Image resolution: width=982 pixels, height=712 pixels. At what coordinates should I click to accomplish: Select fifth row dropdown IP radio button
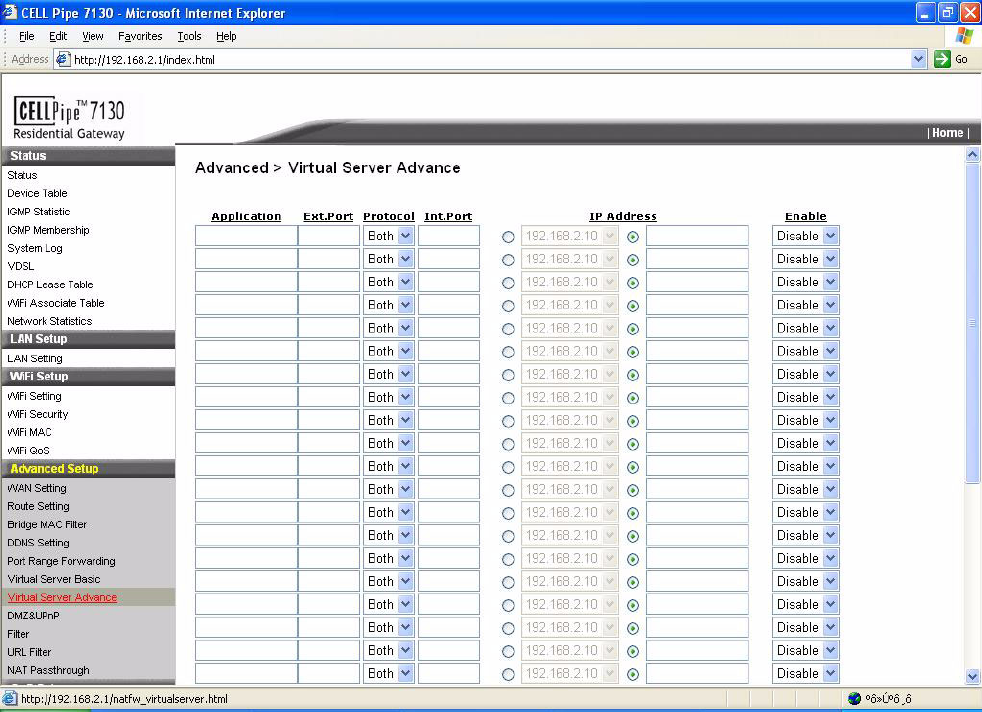coord(508,329)
